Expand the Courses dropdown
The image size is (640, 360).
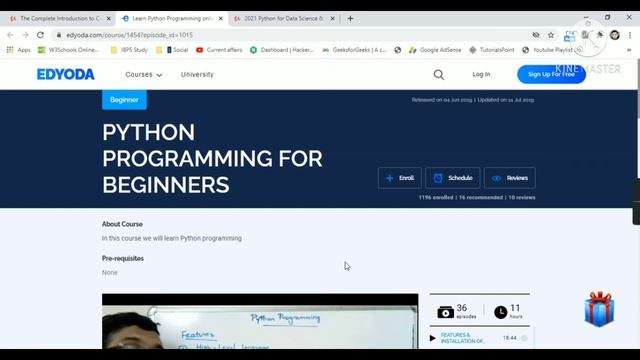(144, 75)
